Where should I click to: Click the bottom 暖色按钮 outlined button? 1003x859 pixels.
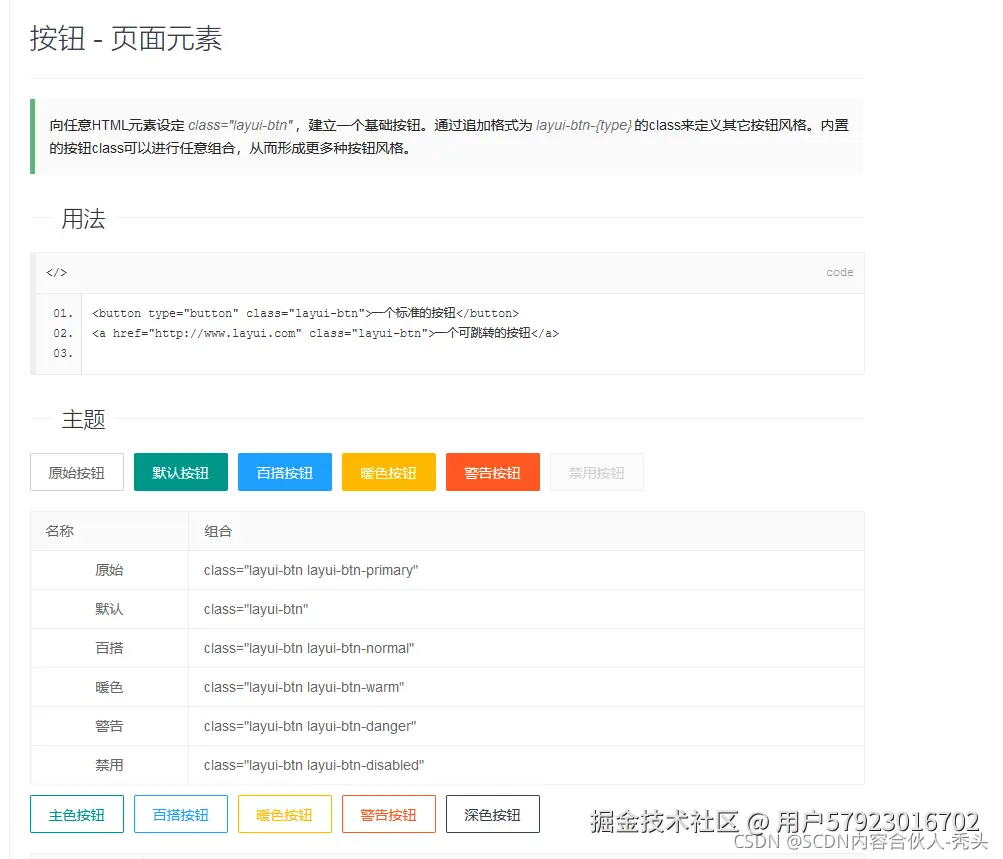click(x=284, y=814)
